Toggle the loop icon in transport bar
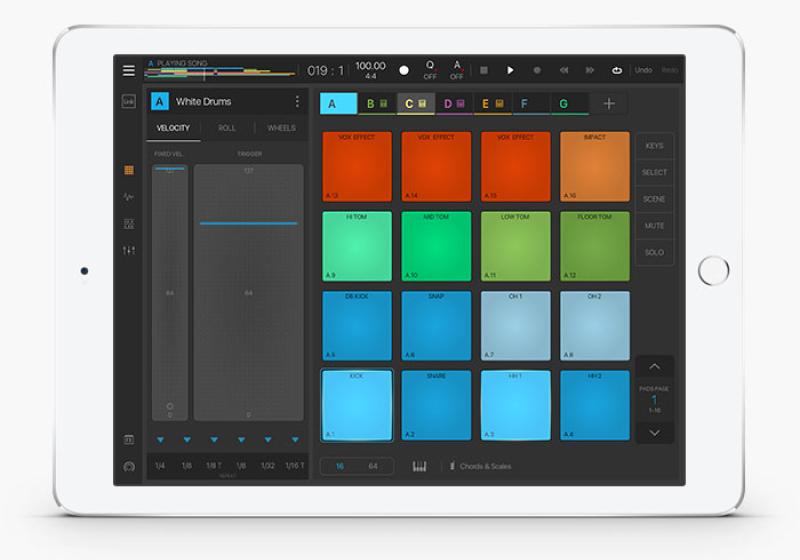 617,70
